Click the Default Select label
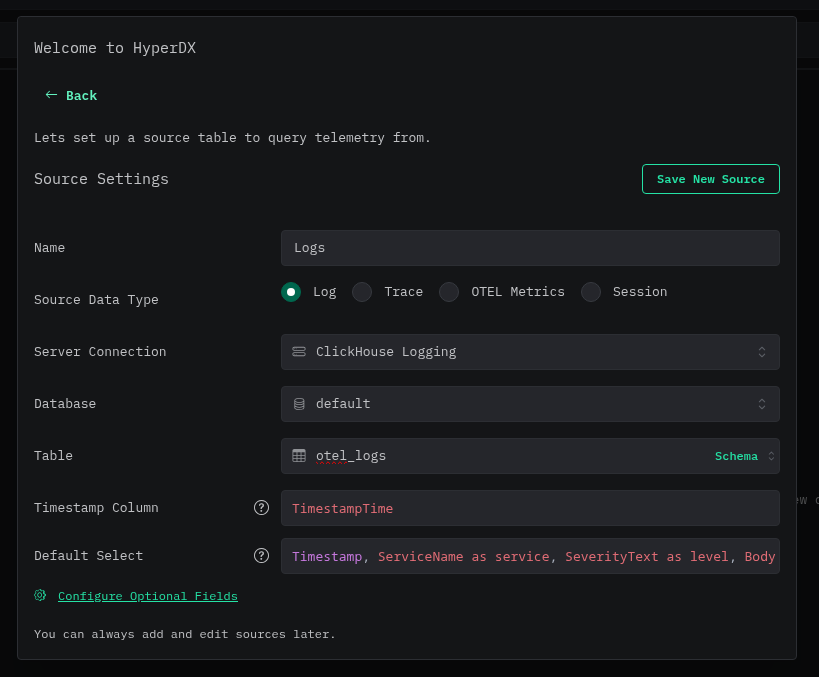The height and width of the screenshot is (677, 819). 88,556
